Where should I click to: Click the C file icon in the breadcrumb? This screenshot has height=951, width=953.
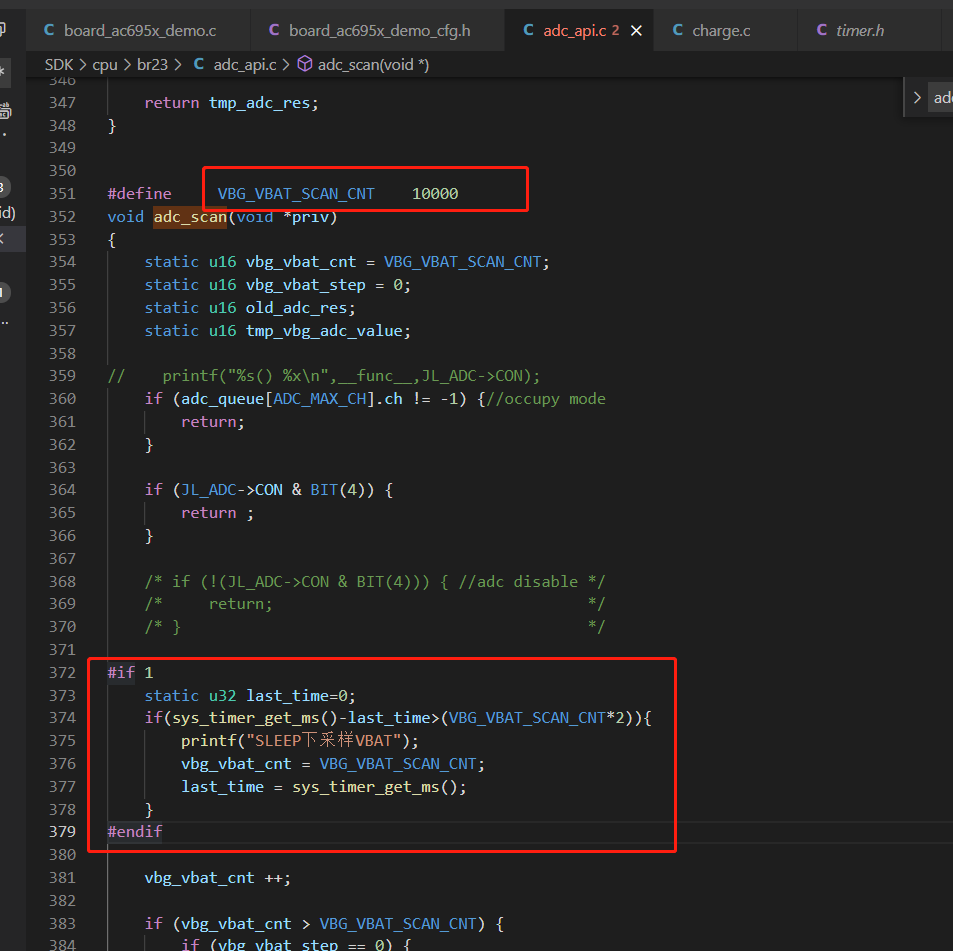(199, 64)
